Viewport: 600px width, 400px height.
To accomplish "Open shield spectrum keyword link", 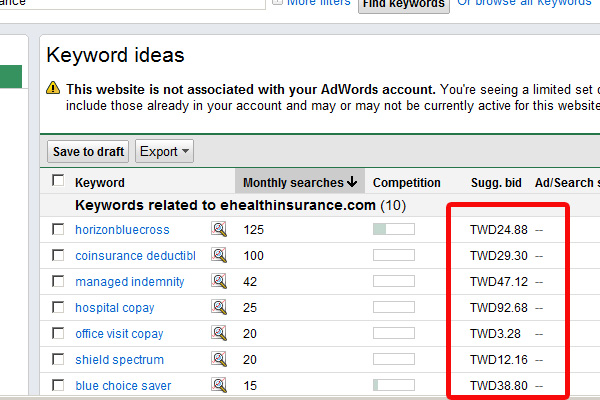I will (x=119, y=360).
